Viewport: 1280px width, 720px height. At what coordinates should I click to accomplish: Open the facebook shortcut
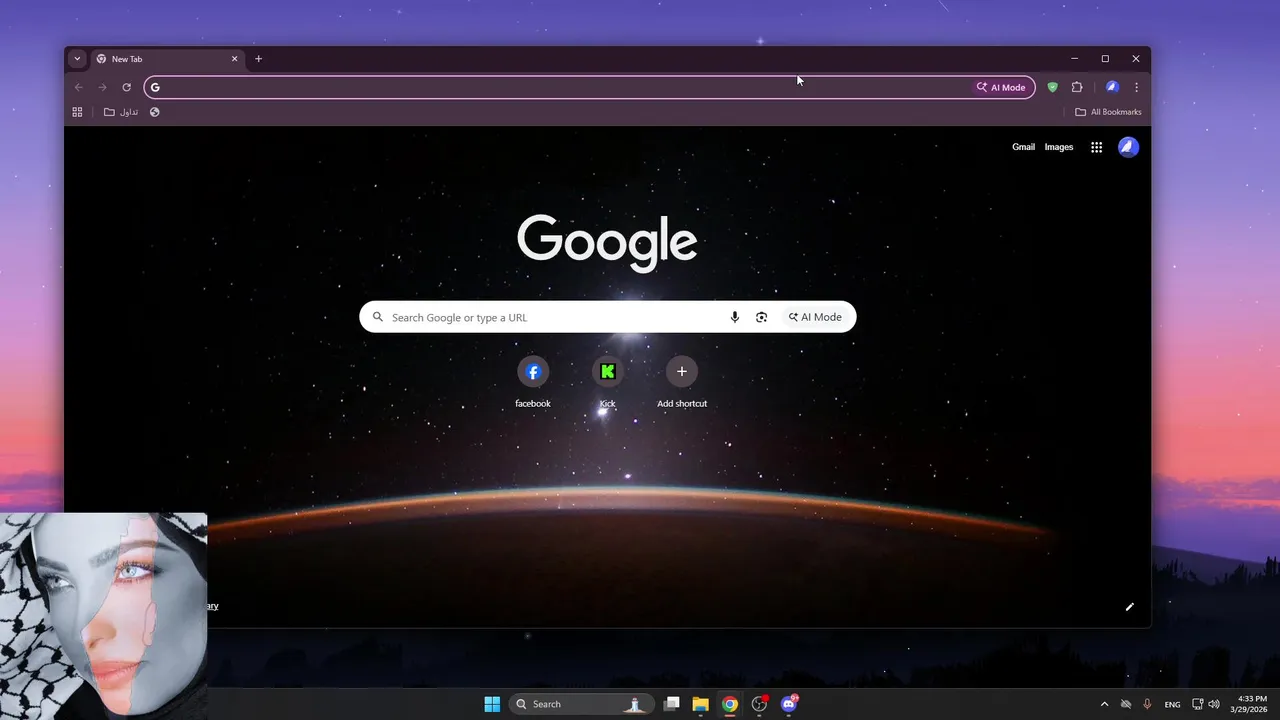point(533,382)
